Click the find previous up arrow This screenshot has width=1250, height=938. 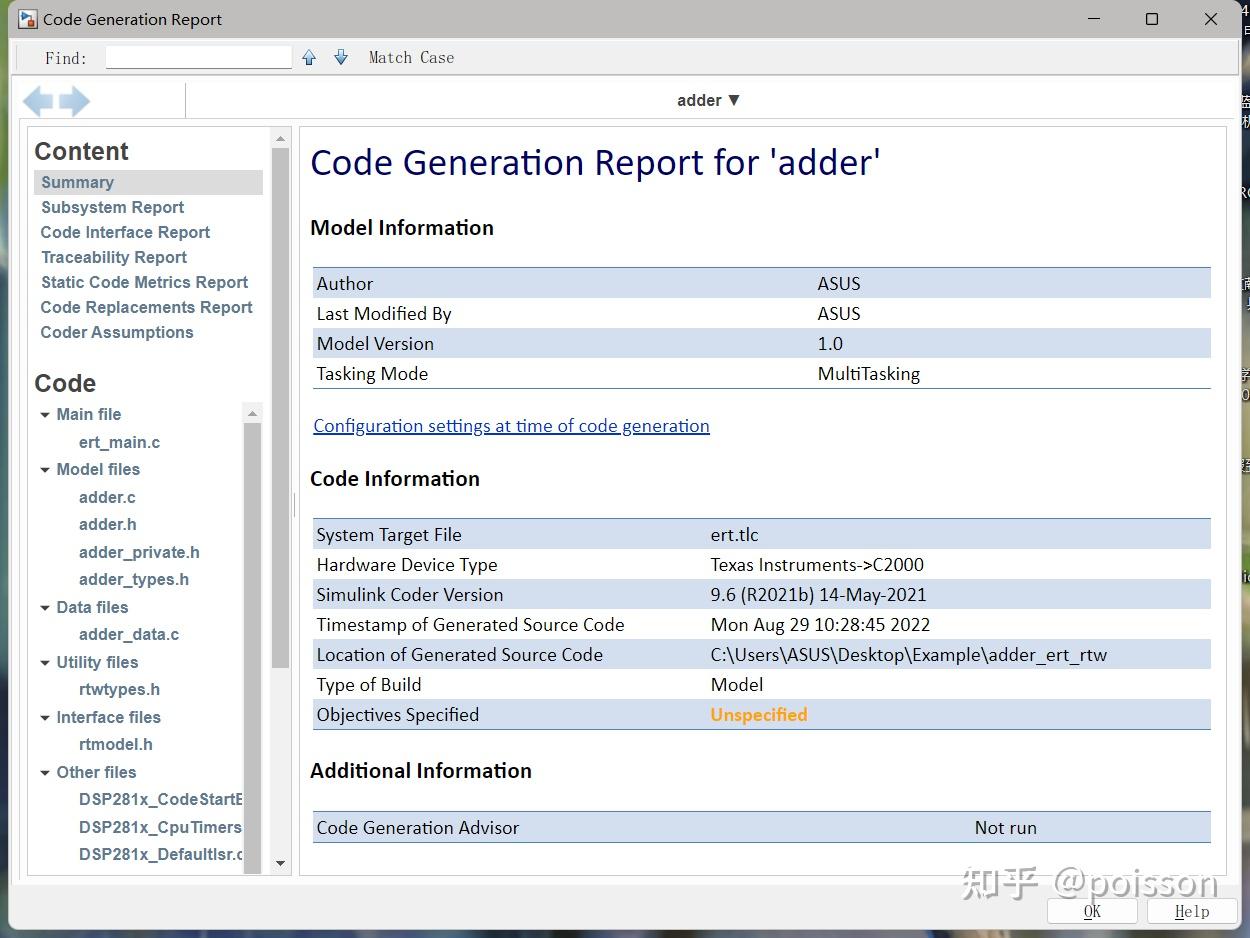(309, 58)
